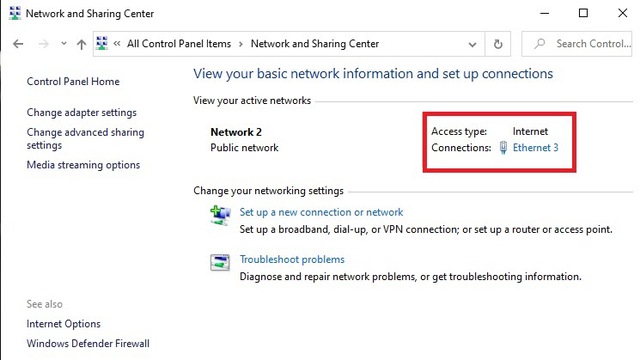The image size is (640, 360).
Task: Click the search magnifier icon
Action: [x=540, y=44]
